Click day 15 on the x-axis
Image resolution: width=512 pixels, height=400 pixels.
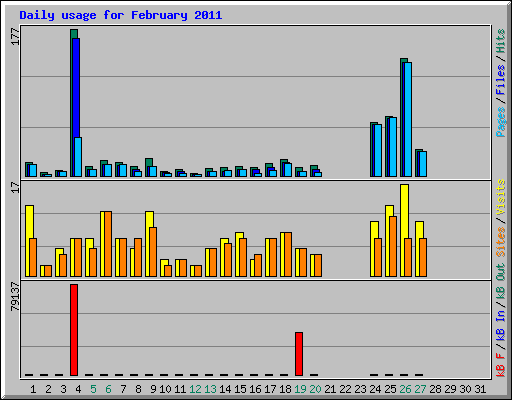click(240, 389)
